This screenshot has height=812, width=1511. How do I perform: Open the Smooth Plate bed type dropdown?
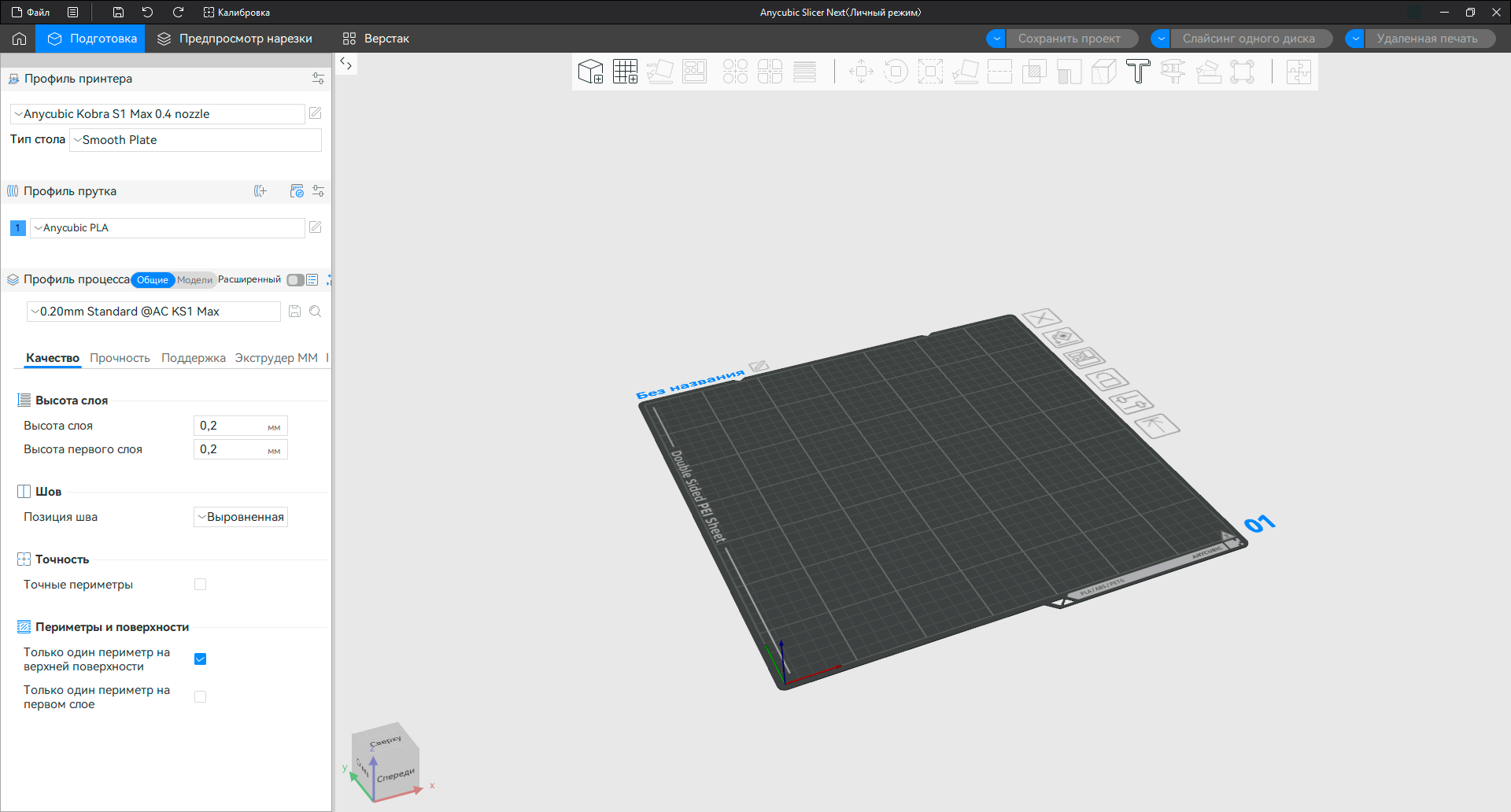[195, 140]
